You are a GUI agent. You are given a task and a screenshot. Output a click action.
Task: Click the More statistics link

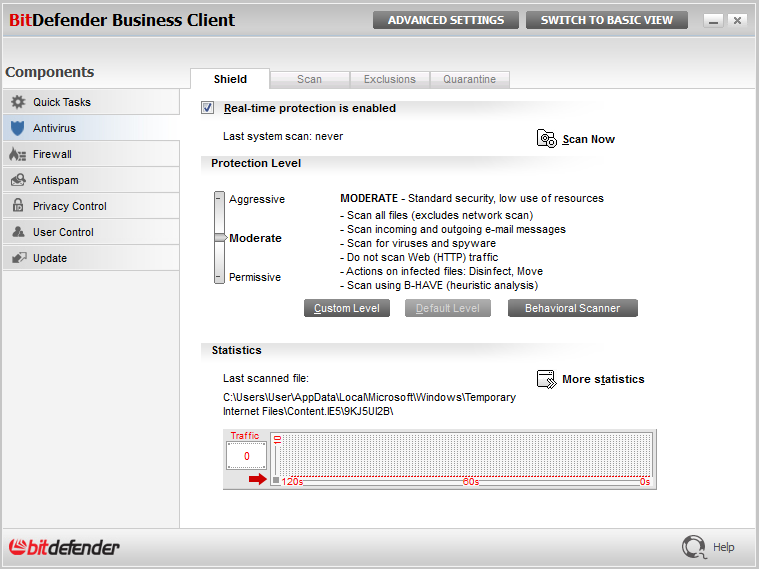603,379
